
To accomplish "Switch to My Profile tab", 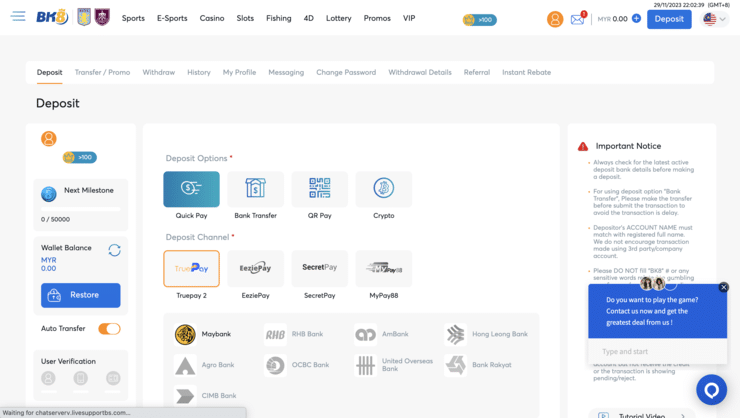I will point(239,73).
